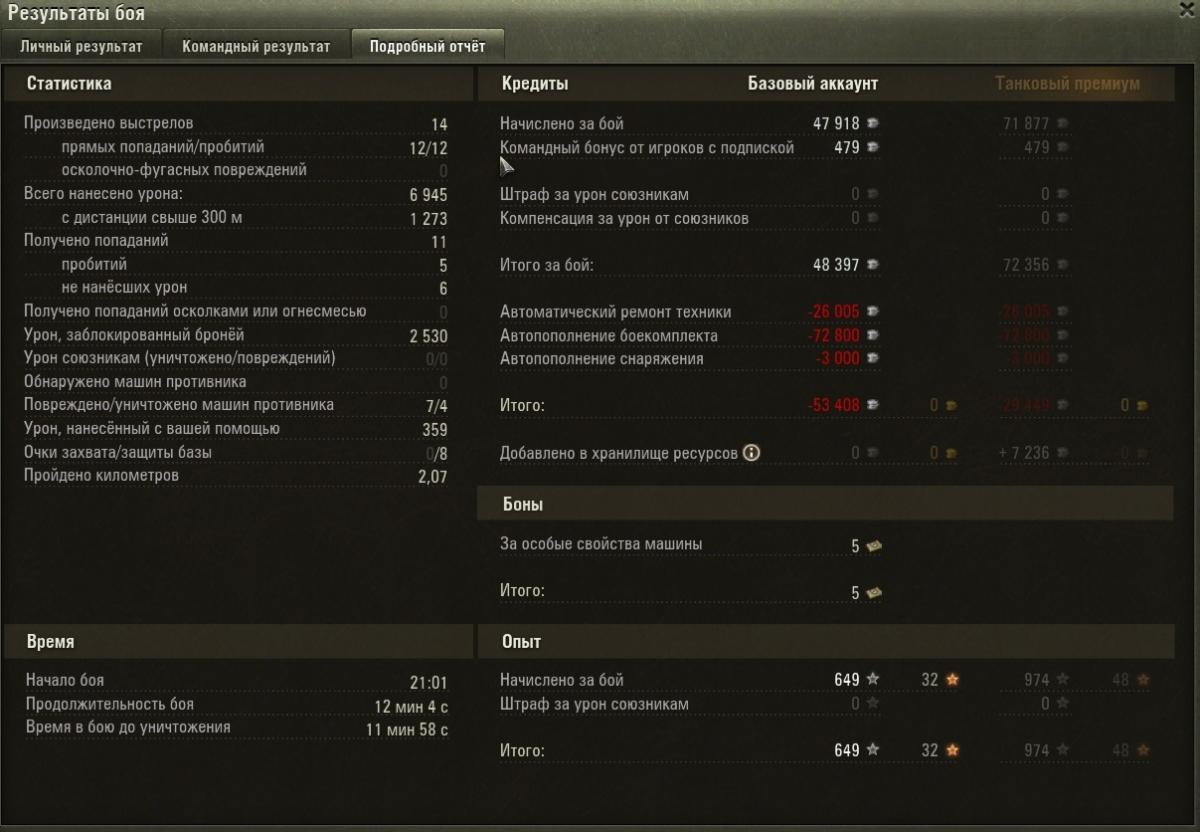Click the Всего нанесено урона value 6 945

[428, 194]
